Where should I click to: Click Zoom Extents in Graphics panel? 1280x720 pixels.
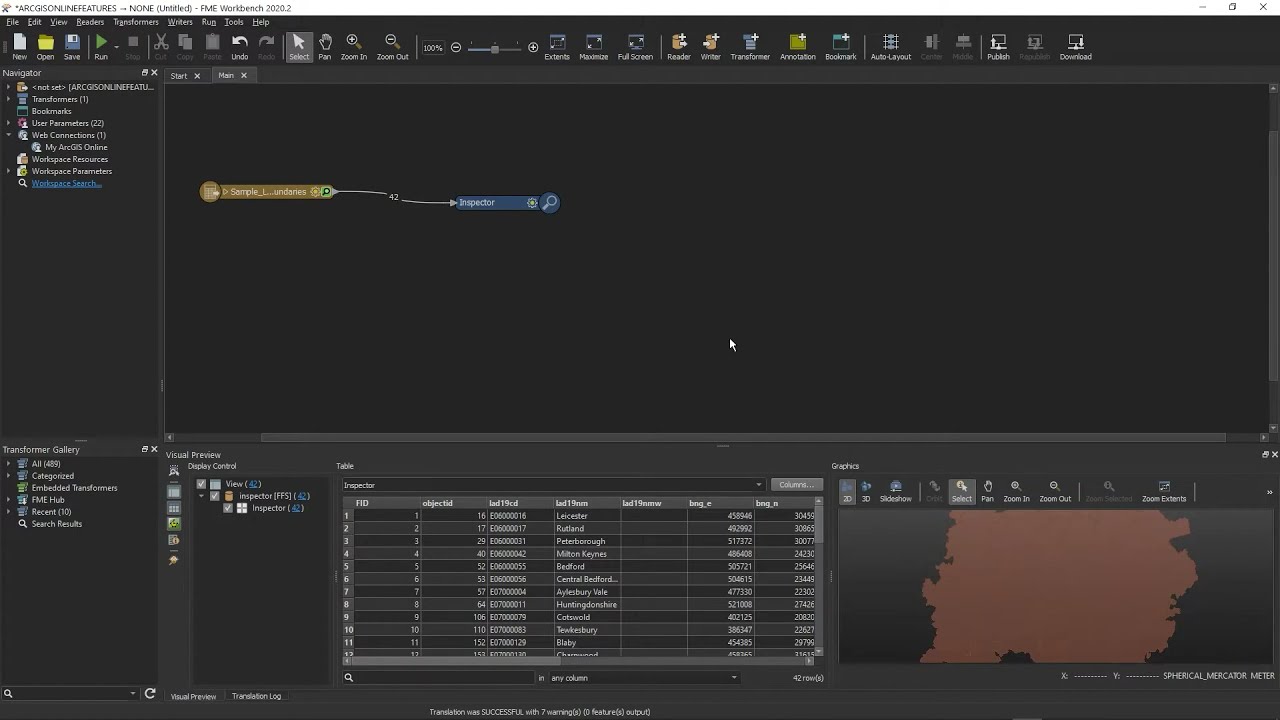coord(1164,490)
